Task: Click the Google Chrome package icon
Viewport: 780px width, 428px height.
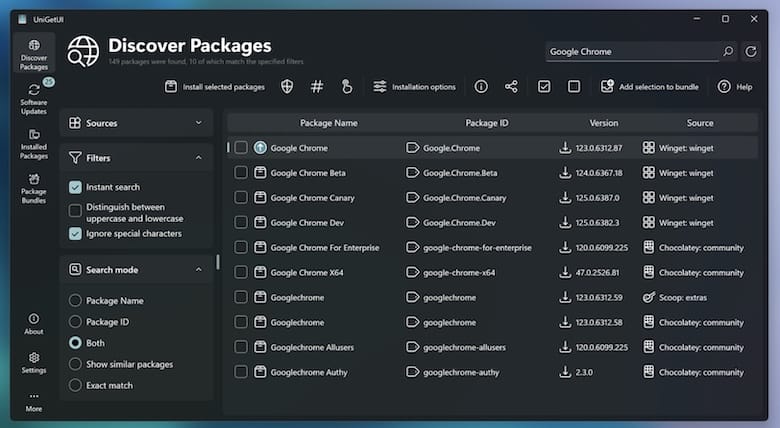Action: coord(260,147)
